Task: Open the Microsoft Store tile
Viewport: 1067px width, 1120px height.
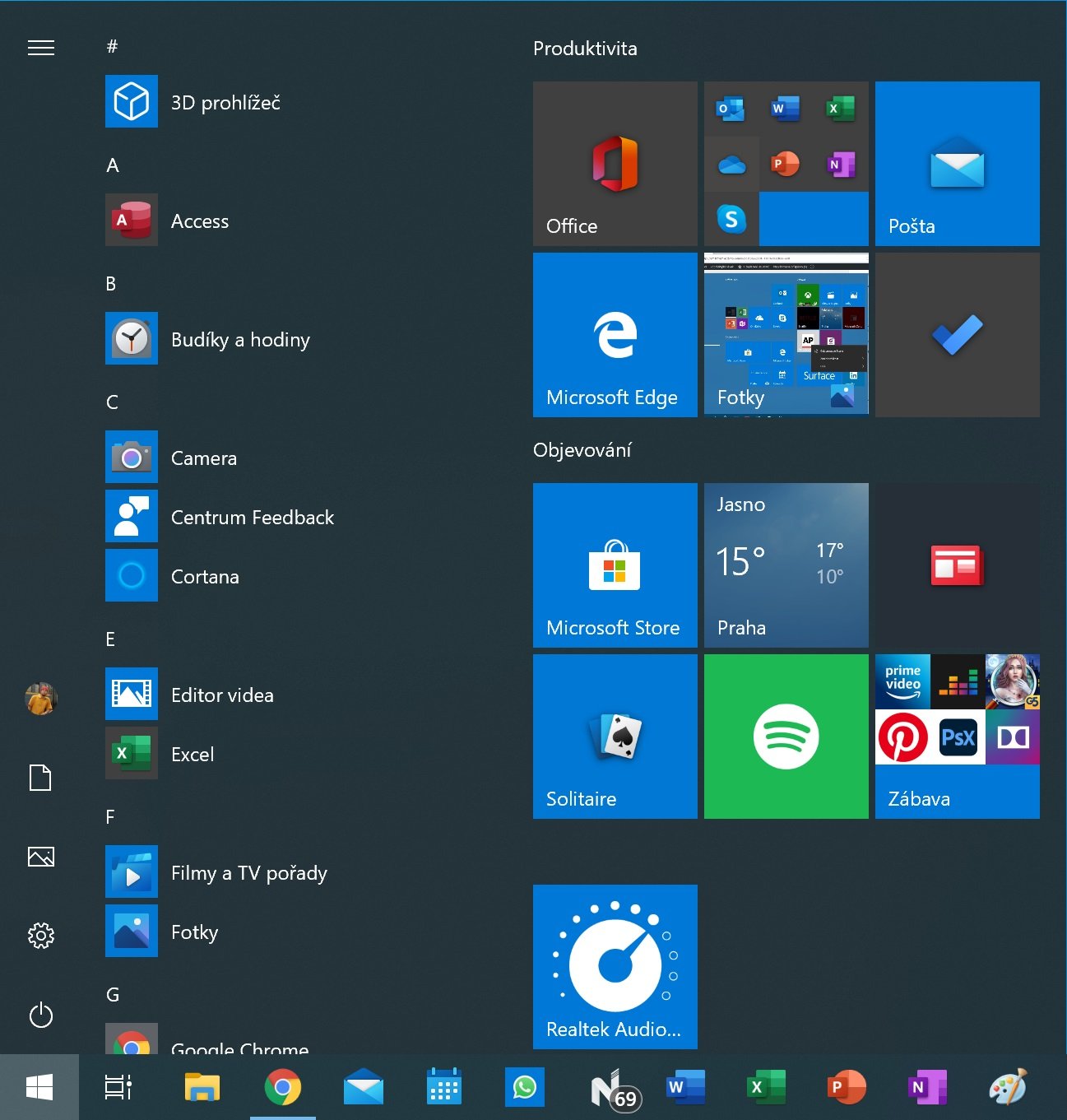Action: point(615,565)
